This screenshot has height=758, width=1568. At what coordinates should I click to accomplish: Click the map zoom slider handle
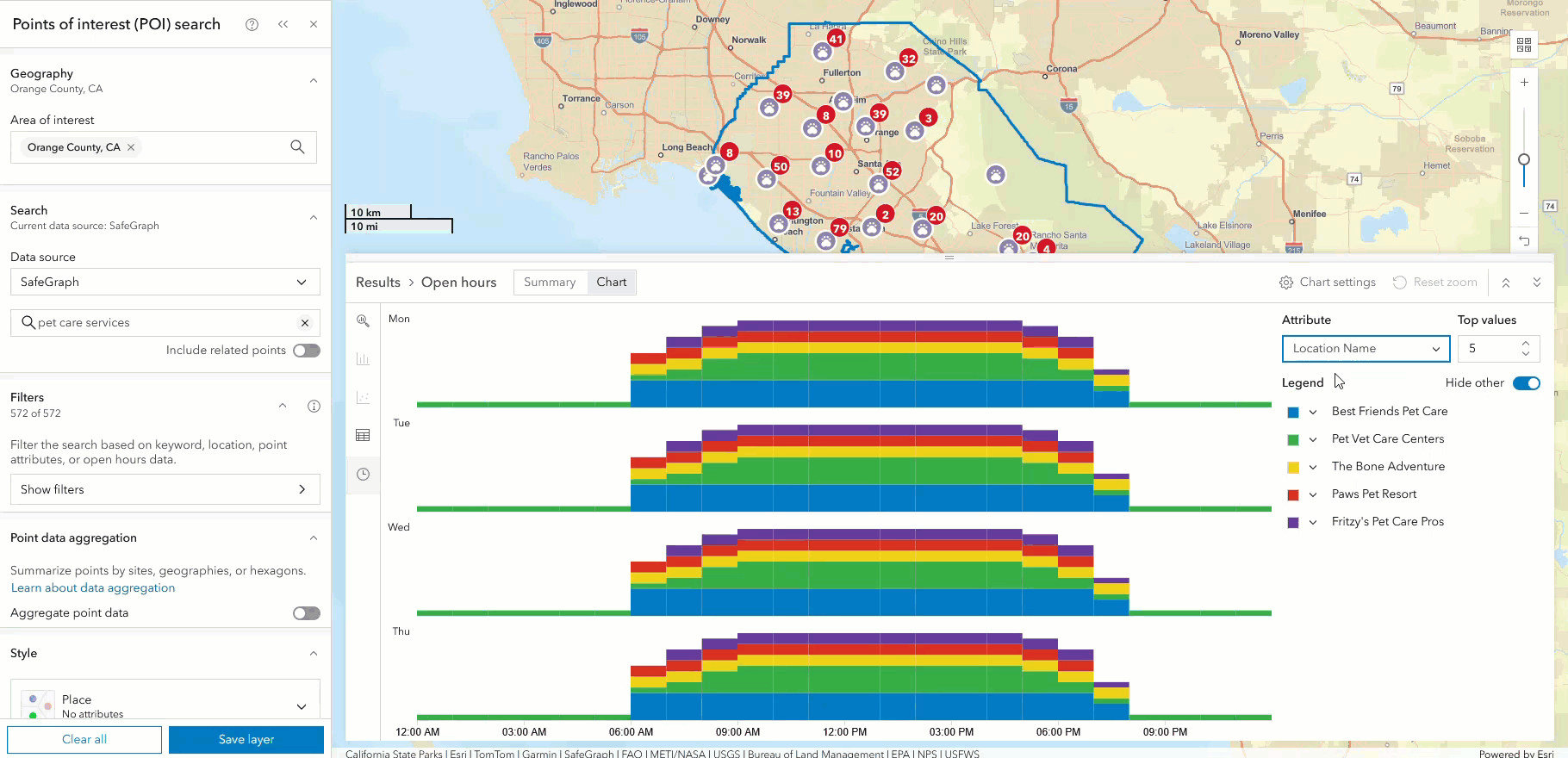(x=1524, y=159)
